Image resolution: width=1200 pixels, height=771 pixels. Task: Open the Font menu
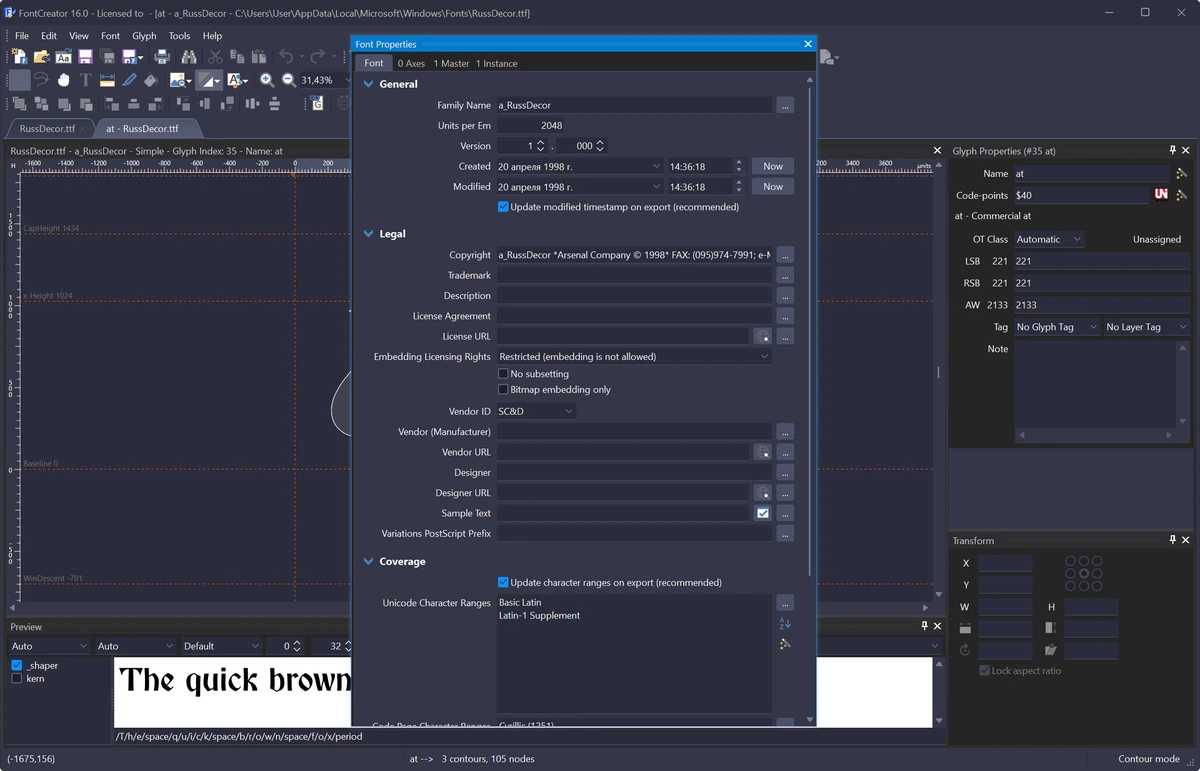click(110, 36)
